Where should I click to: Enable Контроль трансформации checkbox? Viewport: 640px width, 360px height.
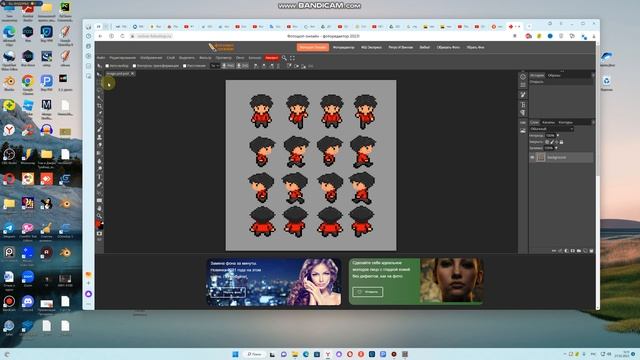tap(134, 66)
